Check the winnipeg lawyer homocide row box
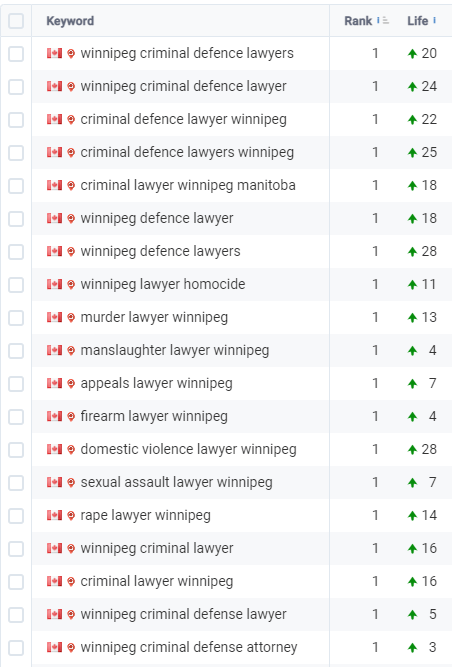452x667 pixels. click(16, 285)
